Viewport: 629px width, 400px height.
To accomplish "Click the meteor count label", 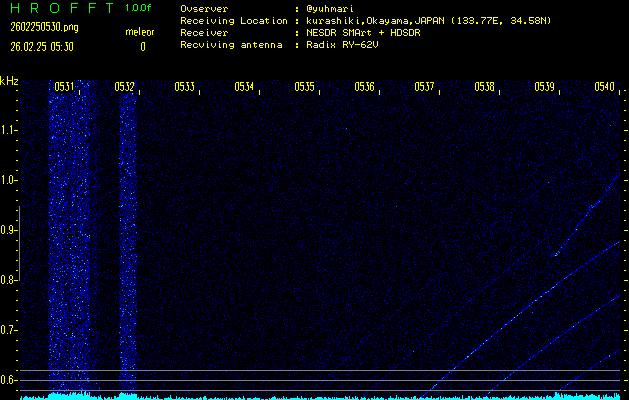I will pyautogui.click(x=139, y=33).
